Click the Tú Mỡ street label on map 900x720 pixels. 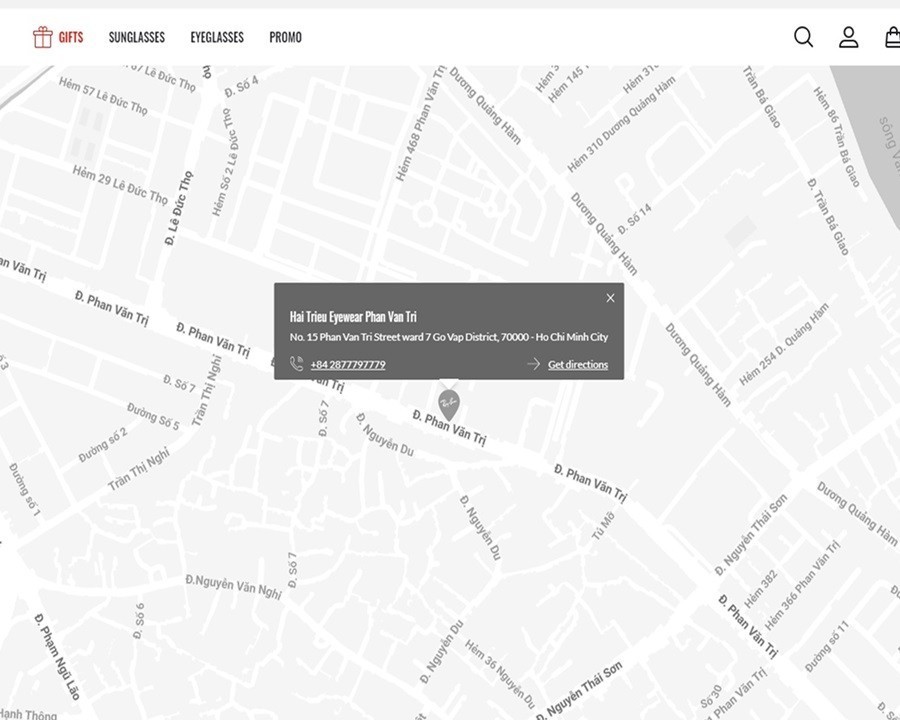603,523
